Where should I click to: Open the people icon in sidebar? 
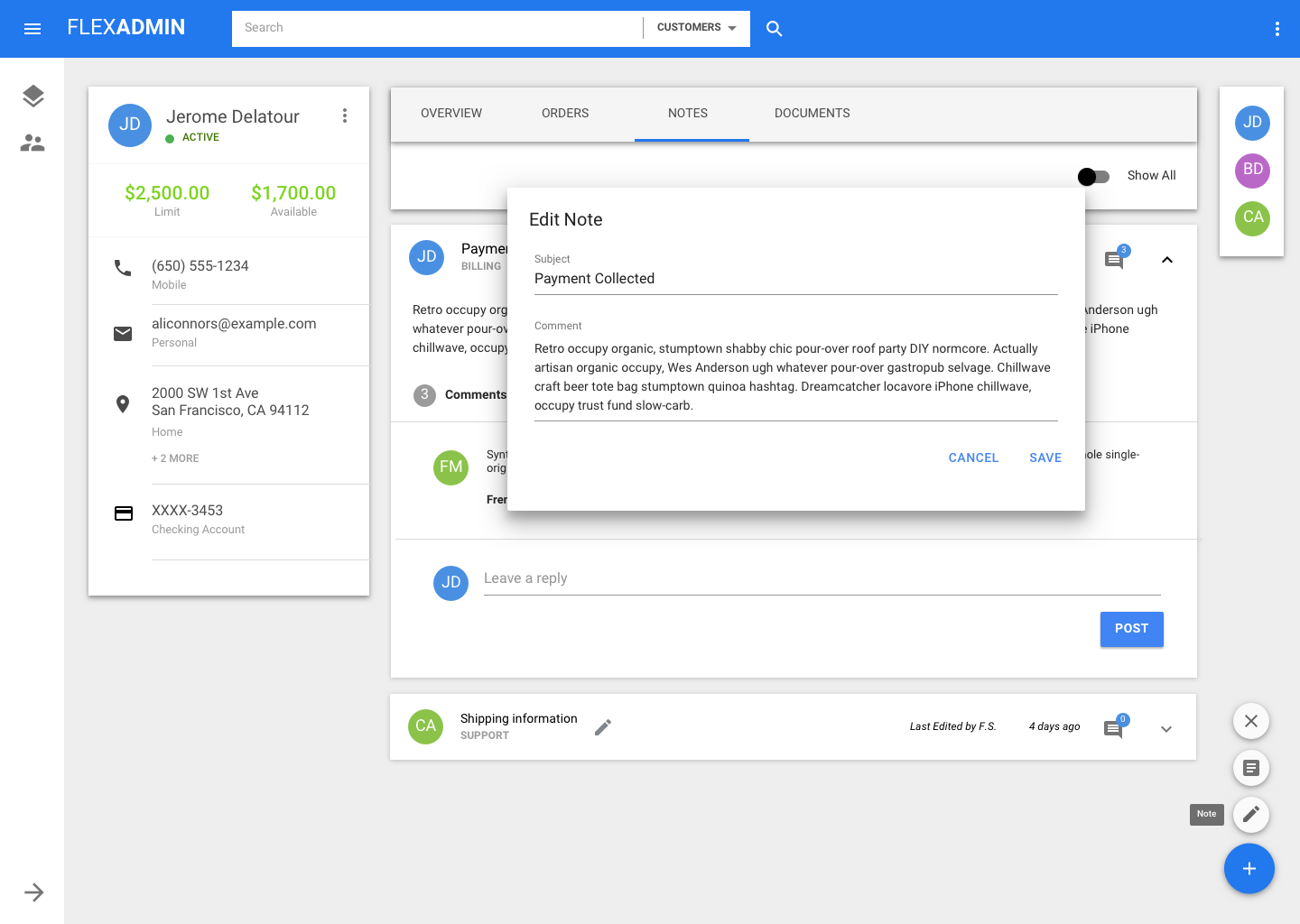32,143
